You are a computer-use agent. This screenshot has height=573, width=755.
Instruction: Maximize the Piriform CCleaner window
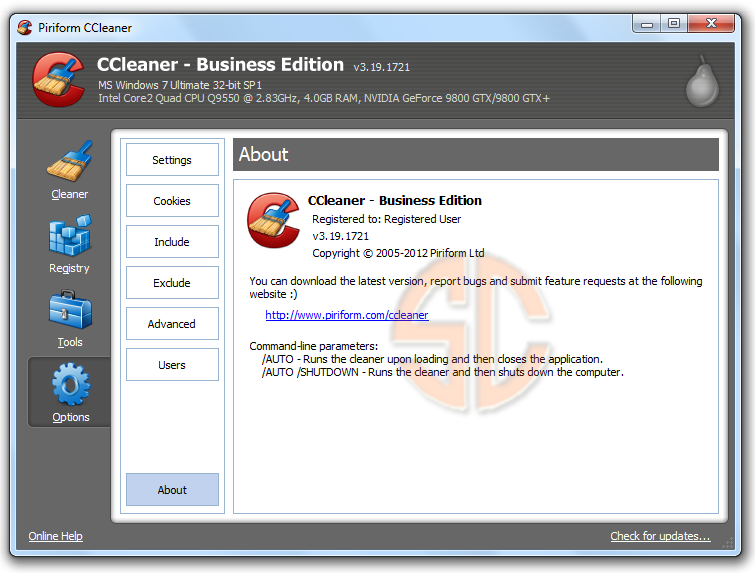click(x=674, y=24)
